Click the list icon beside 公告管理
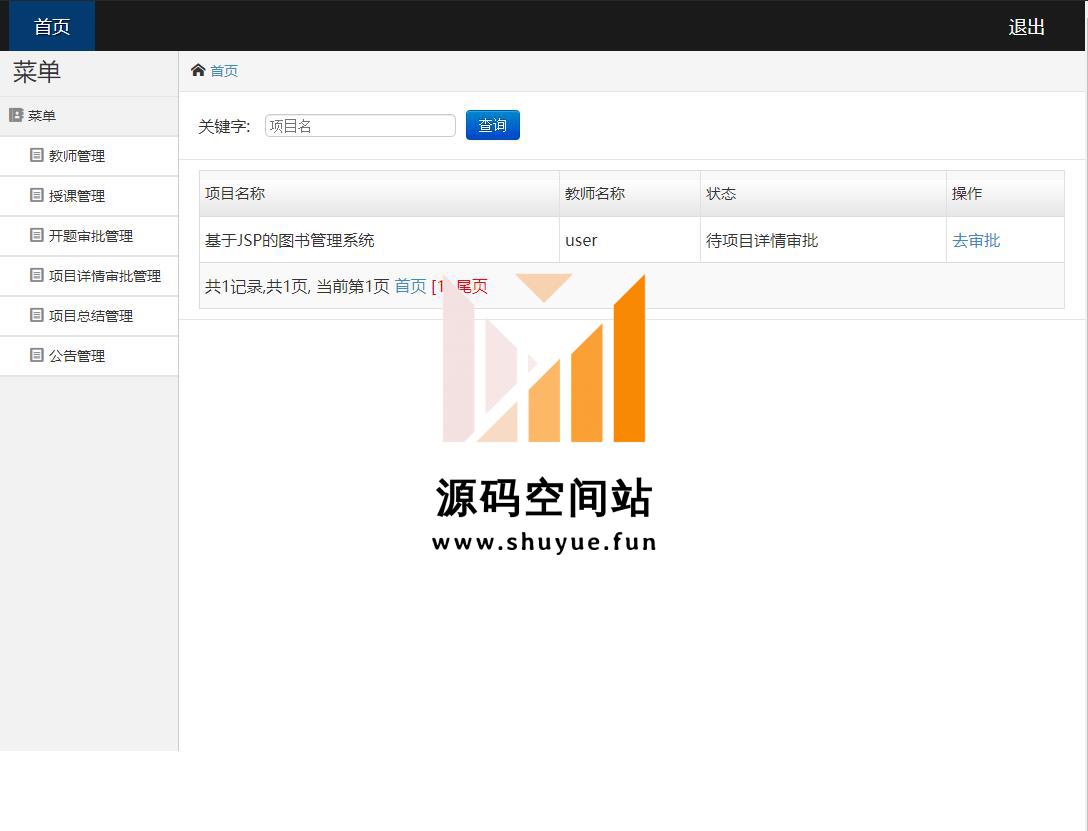The width and height of the screenshot is (1088, 831). [37, 355]
